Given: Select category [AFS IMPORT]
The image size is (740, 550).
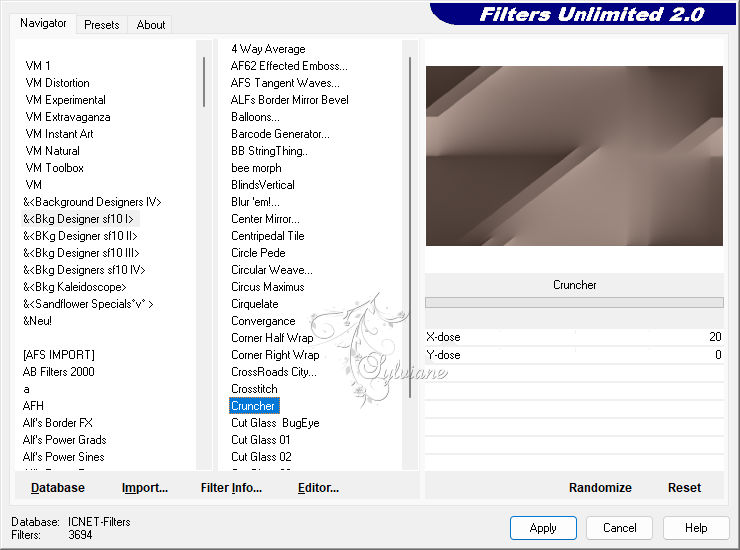Looking at the screenshot, I should coord(59,355).
